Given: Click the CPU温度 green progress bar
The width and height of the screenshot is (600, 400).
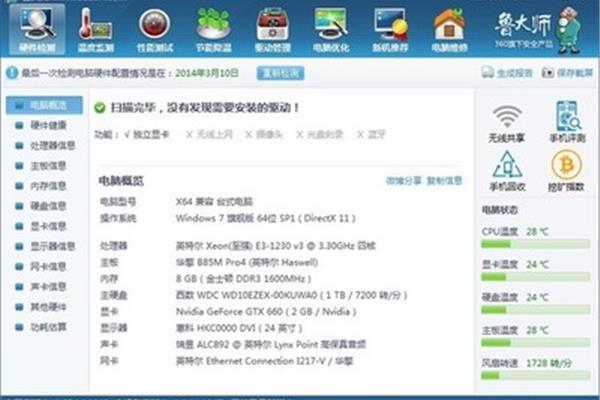Looking at the screenshot, I should (x=535, y=244).
